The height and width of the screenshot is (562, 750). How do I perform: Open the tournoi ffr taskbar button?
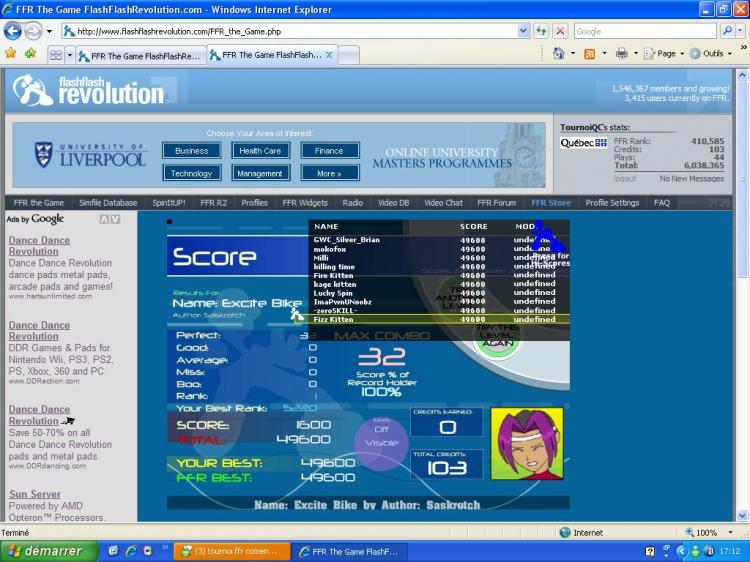point(232,551)
